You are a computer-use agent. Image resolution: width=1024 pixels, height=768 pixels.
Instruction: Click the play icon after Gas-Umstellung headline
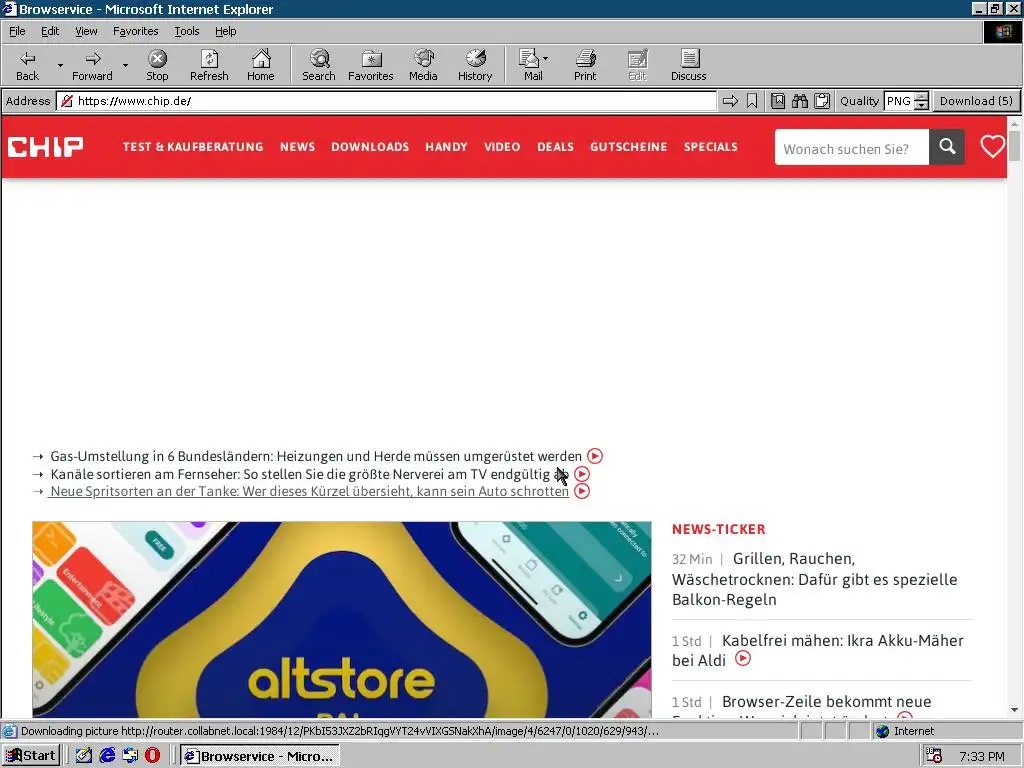tap(594, 456)
